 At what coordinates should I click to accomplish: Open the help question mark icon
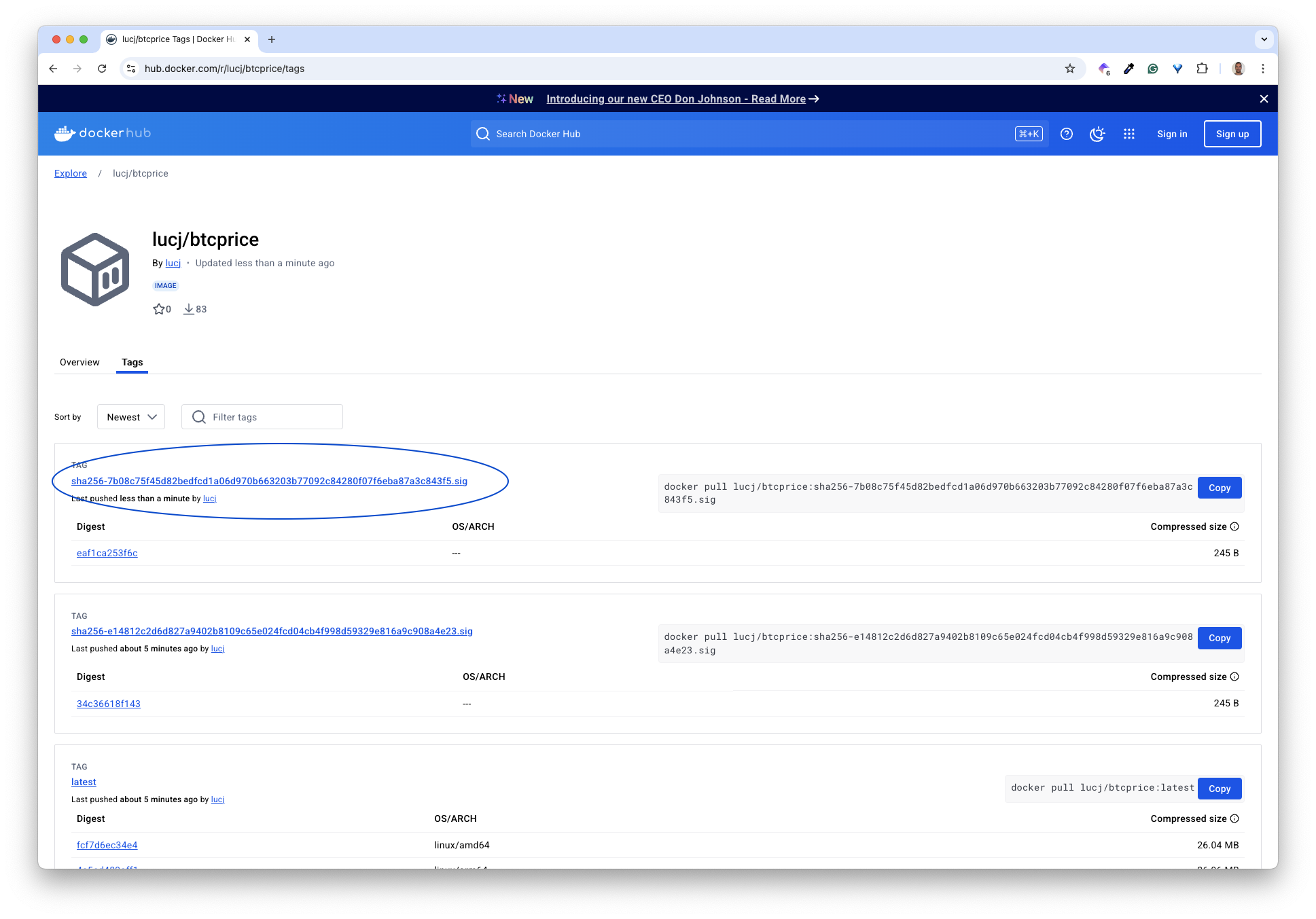coord(1067,134)
